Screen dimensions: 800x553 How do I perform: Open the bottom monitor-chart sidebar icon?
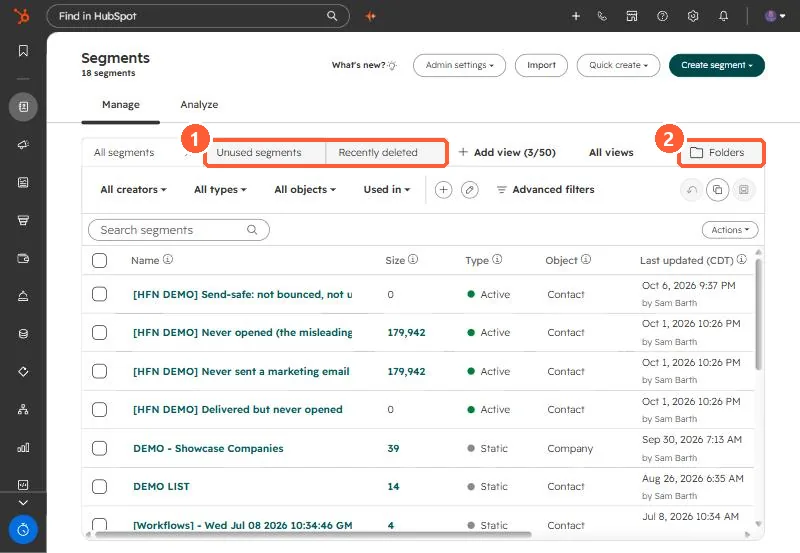[23, 485]
